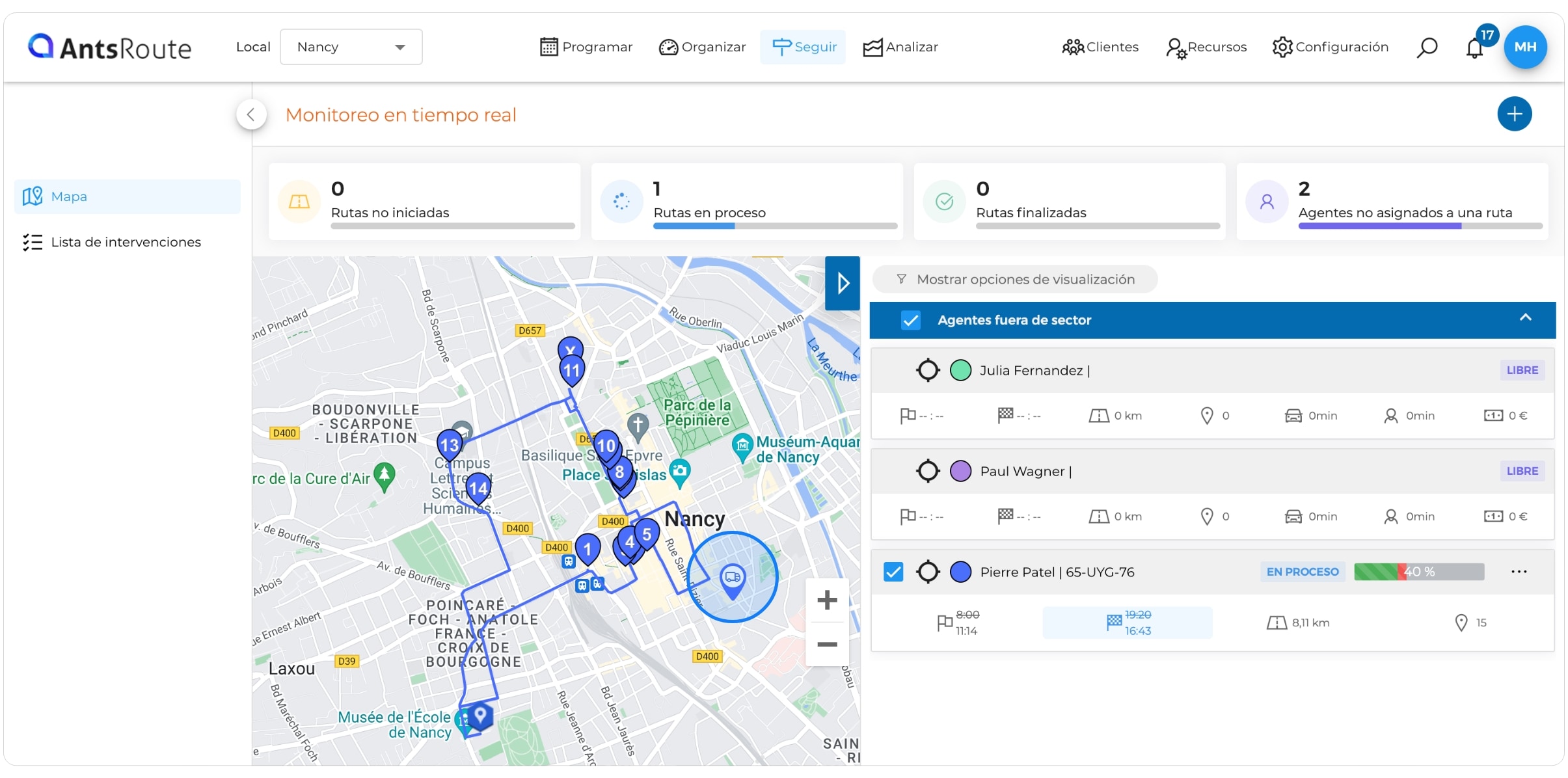
Task: Click Paul Wagner's LIBRE badge
Action: (1522, 471)
